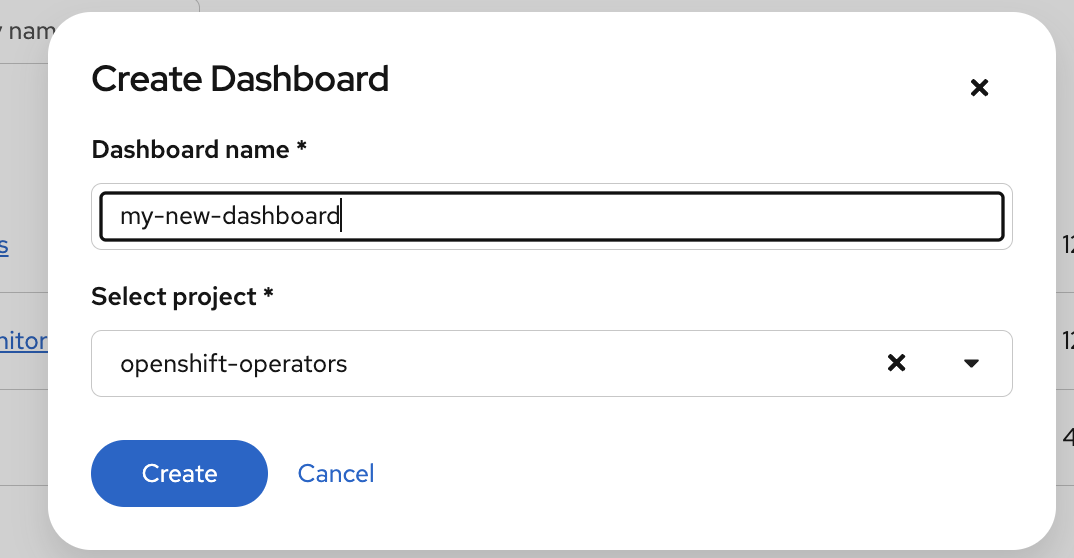
Task: Click the Create Dashboard heading
Action: pos(240,79)
